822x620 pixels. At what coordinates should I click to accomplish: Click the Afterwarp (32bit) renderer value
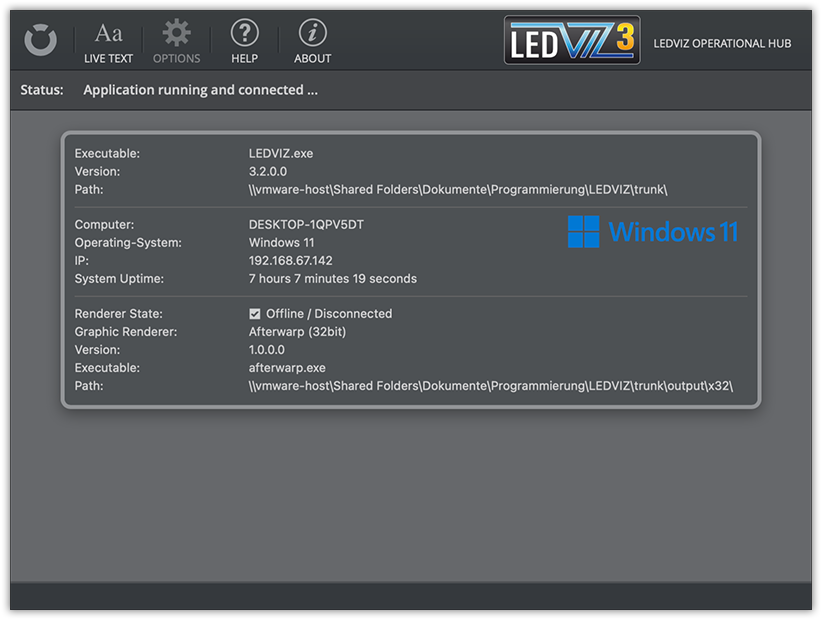coord(297,332)
